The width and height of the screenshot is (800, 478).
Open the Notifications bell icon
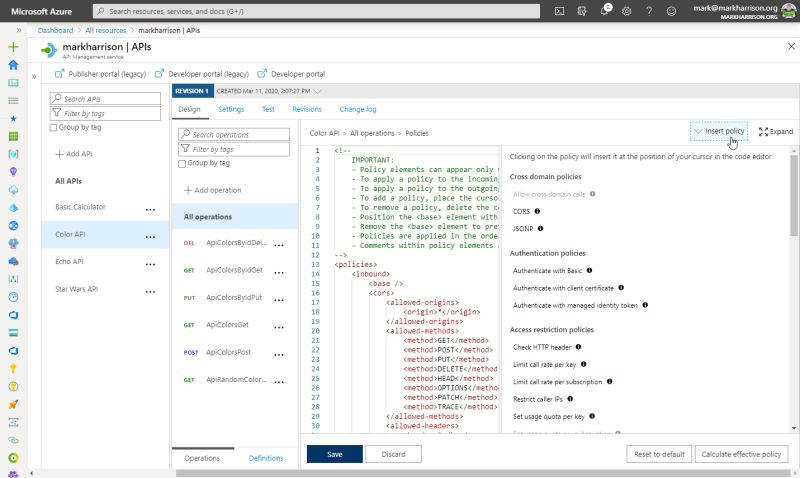tap(605, 10)
